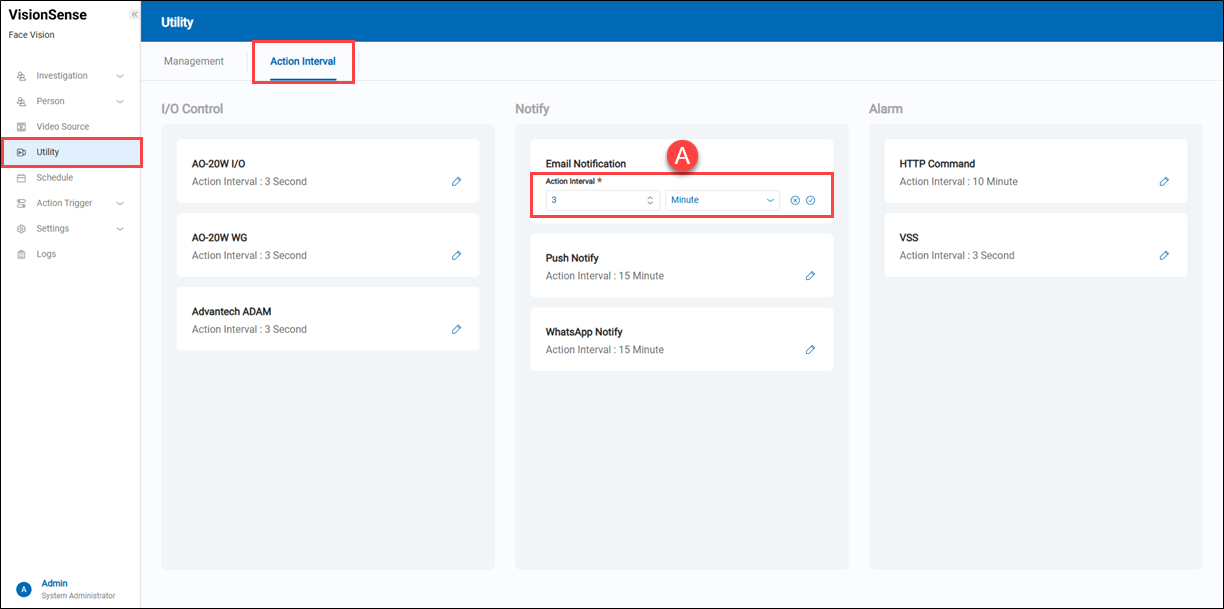Select the Action Interval tab
Image resolution: width=1224 pixels, height=609 pixels.
pyautogui.click(x=303, y=61)
